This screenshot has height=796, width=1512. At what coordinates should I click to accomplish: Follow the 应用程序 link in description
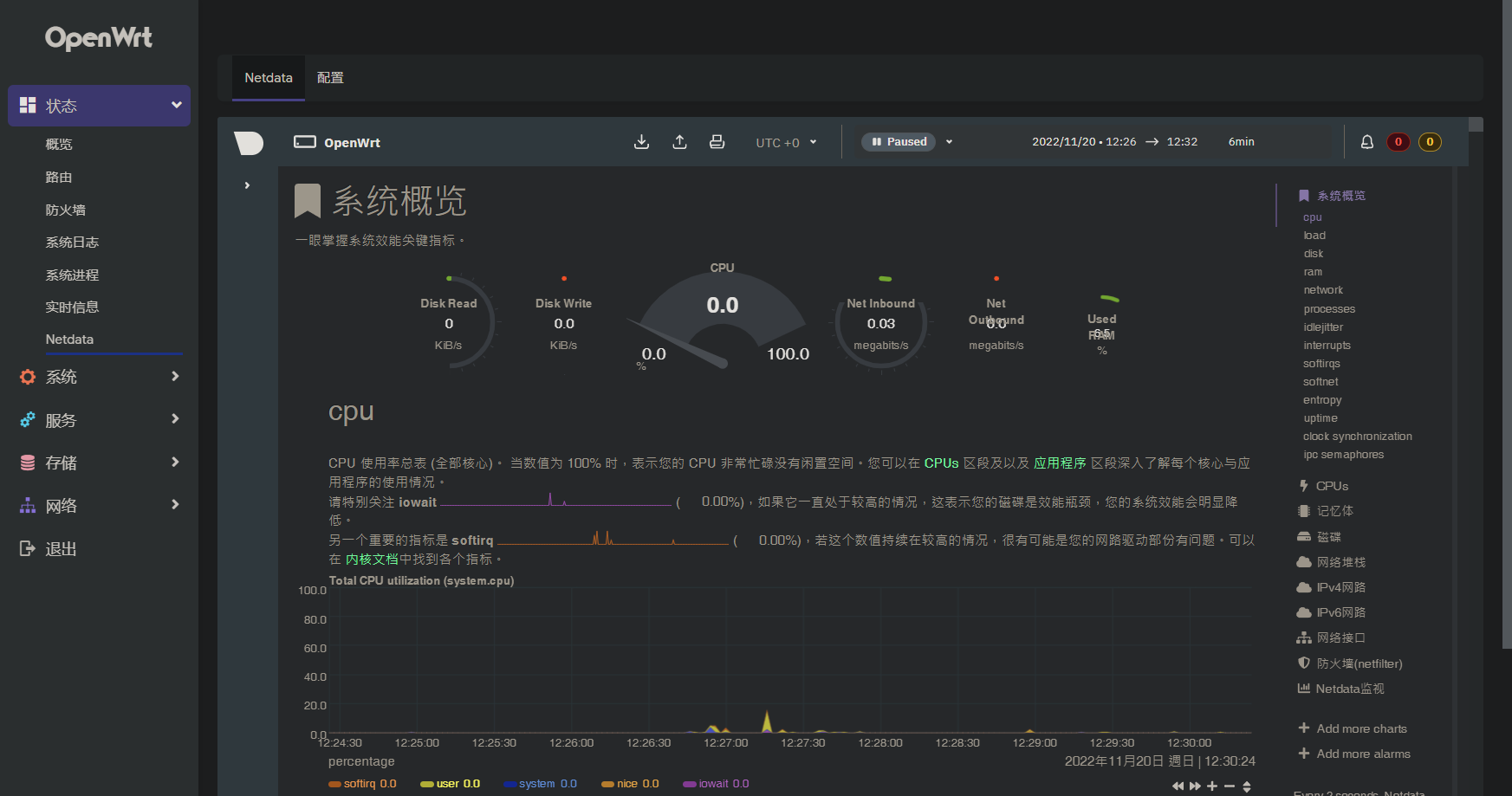[x=1060, y=463]
